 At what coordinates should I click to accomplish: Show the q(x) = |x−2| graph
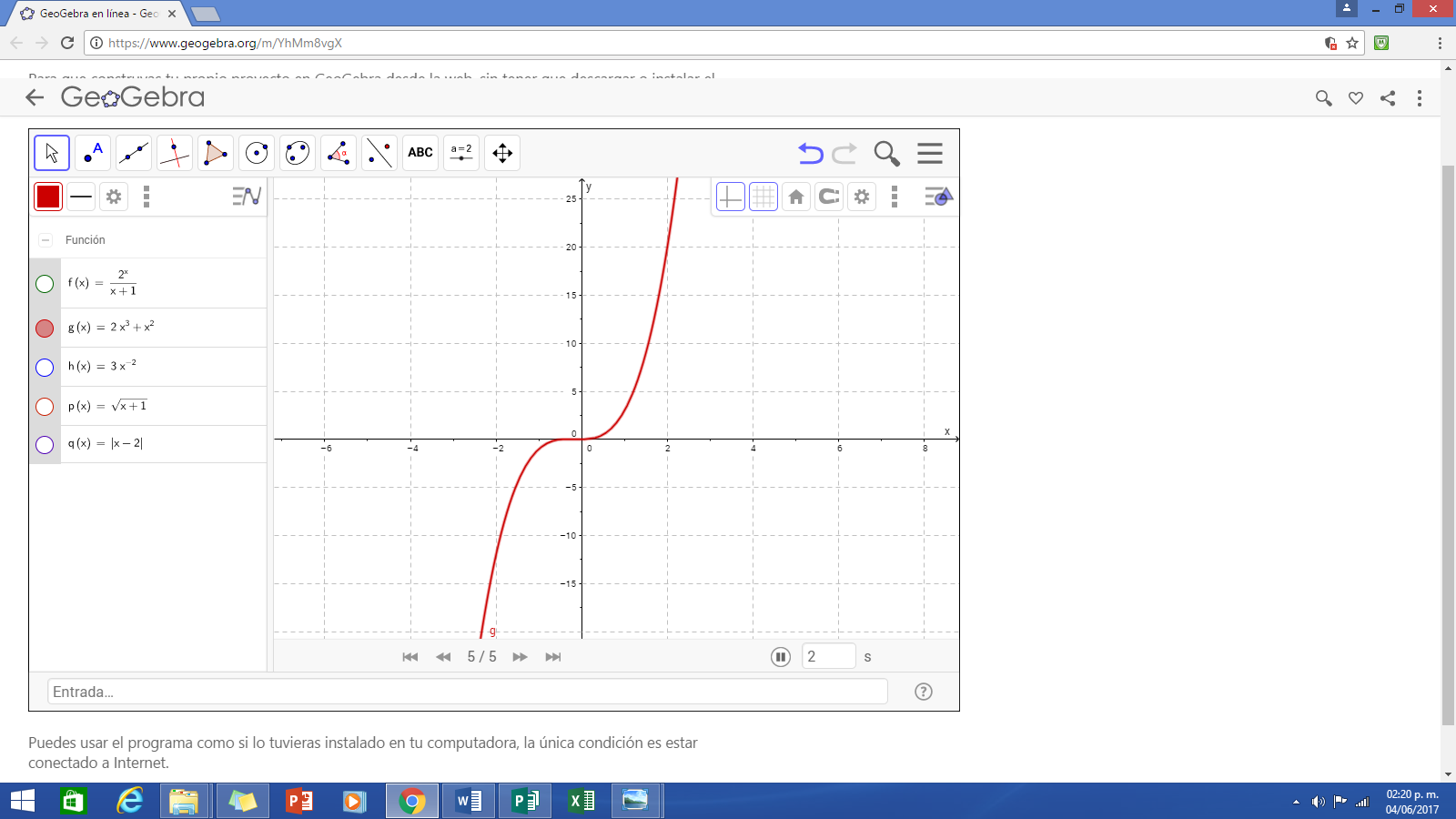click(44, 444)
